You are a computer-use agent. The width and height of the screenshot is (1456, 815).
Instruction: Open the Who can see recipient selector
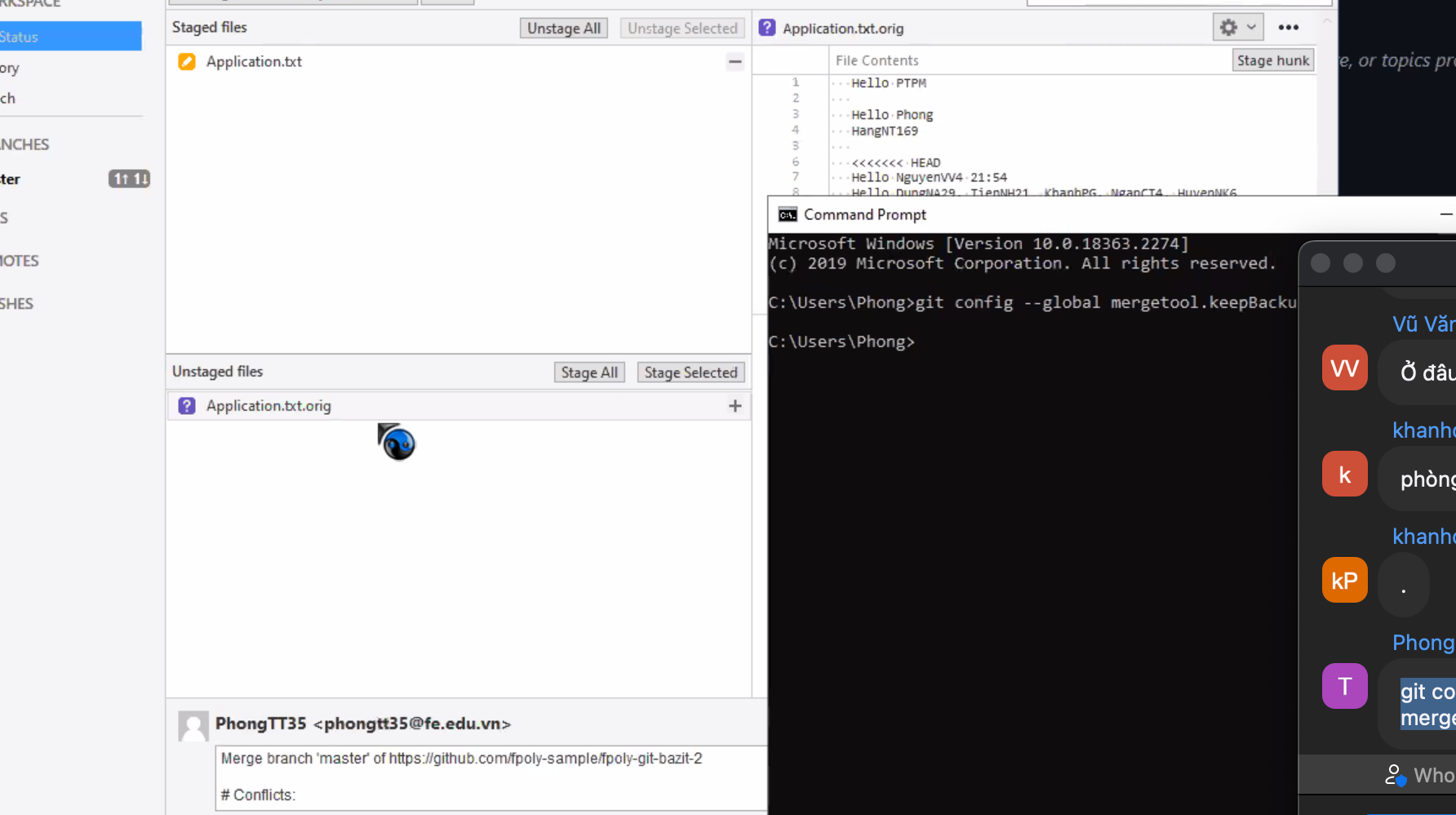point(1420,775)
